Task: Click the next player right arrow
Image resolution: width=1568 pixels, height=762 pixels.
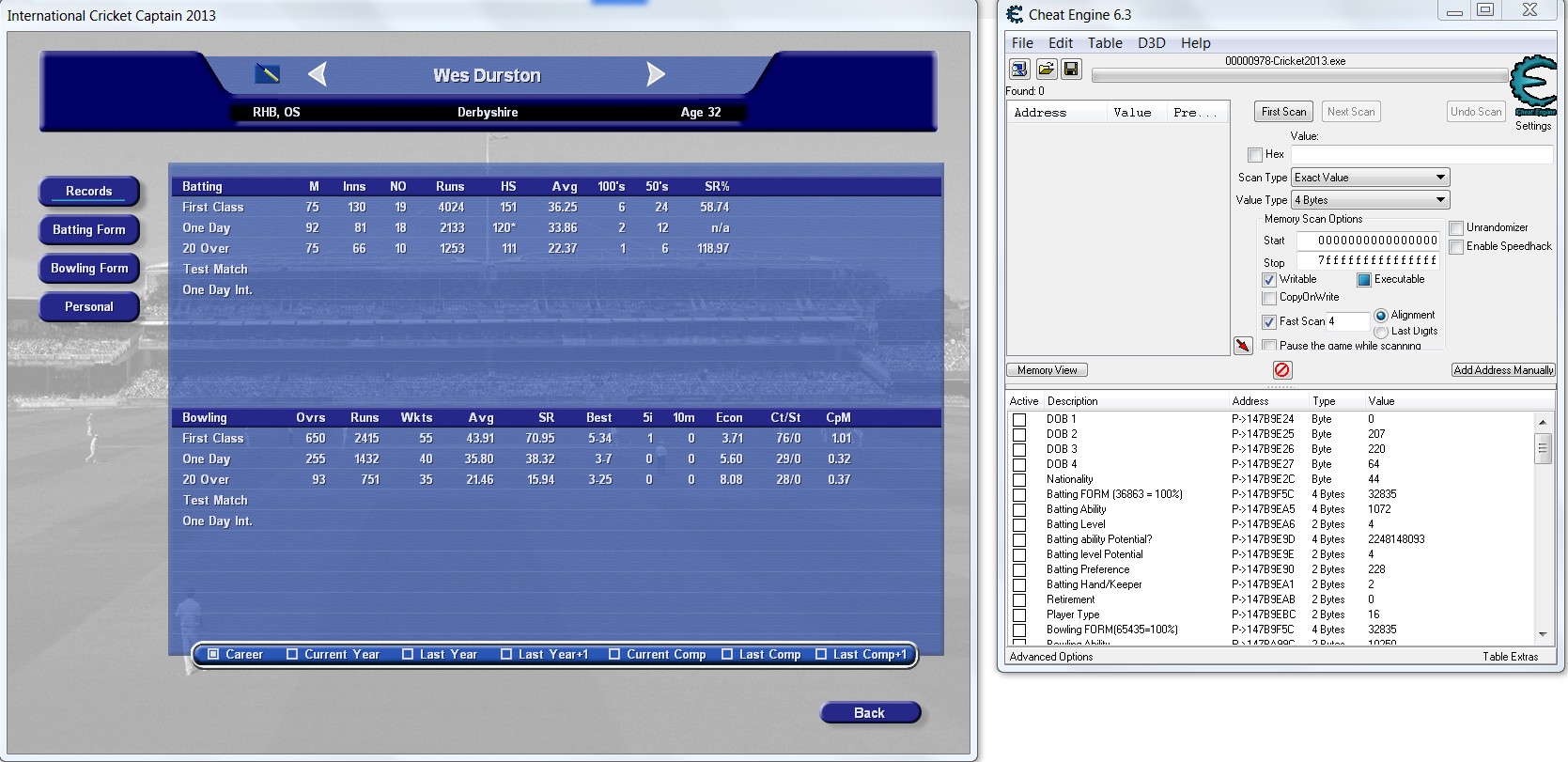Action: (x=656, y=75)
